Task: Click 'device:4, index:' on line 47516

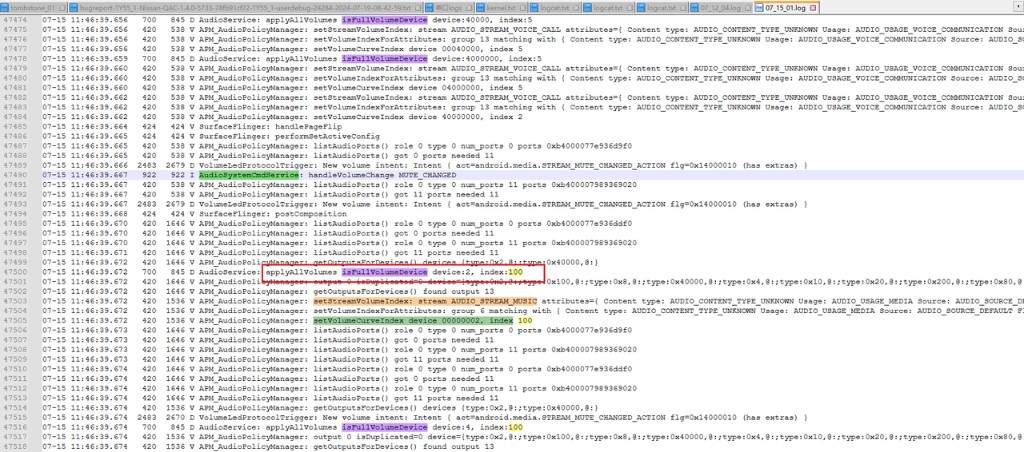Action: tap(470, 427)
